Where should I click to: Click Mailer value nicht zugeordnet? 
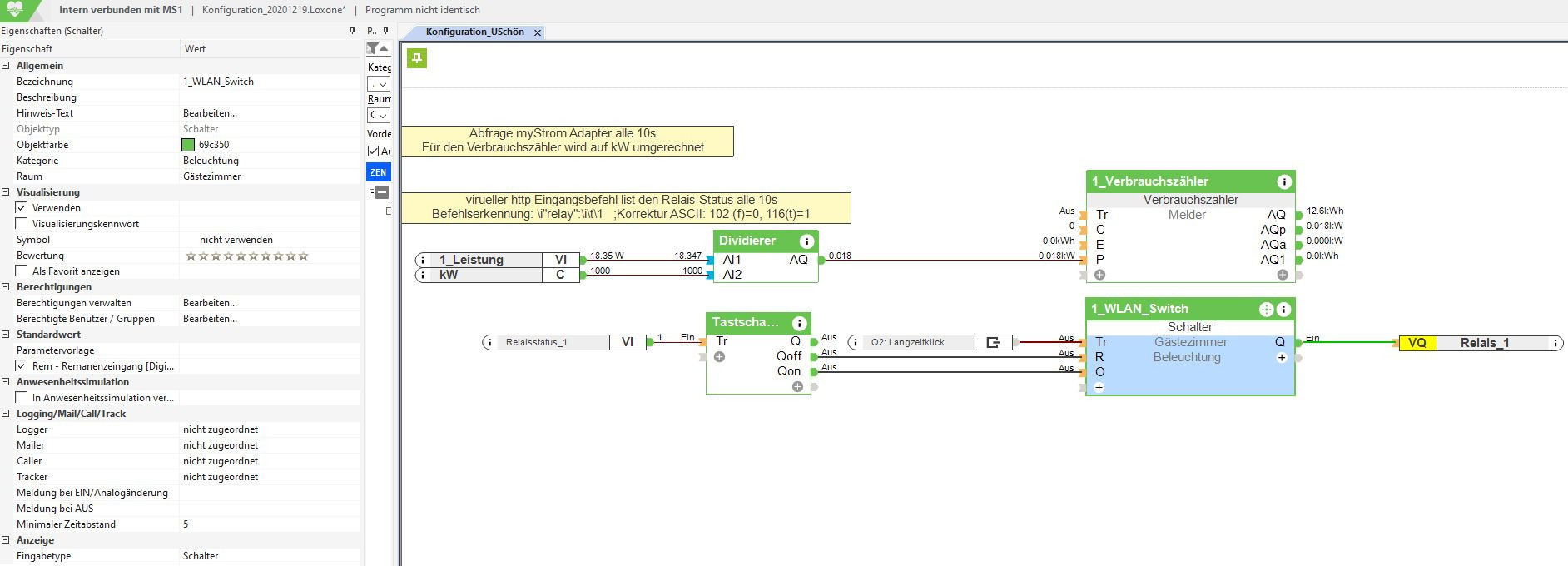coord(221,445)
